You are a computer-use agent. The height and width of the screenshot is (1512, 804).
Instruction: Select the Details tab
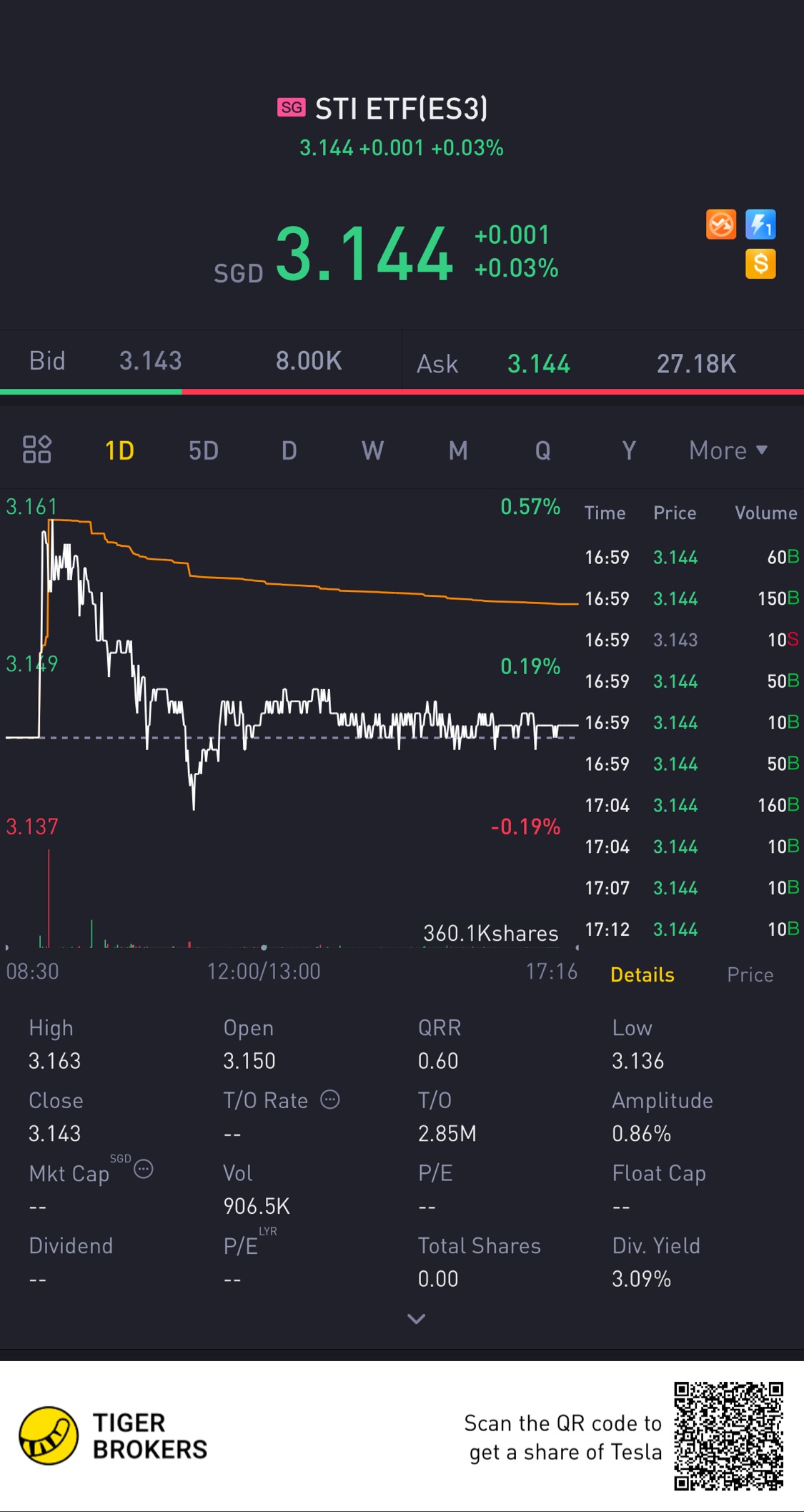pyautogui.click(x=642, y=974)
